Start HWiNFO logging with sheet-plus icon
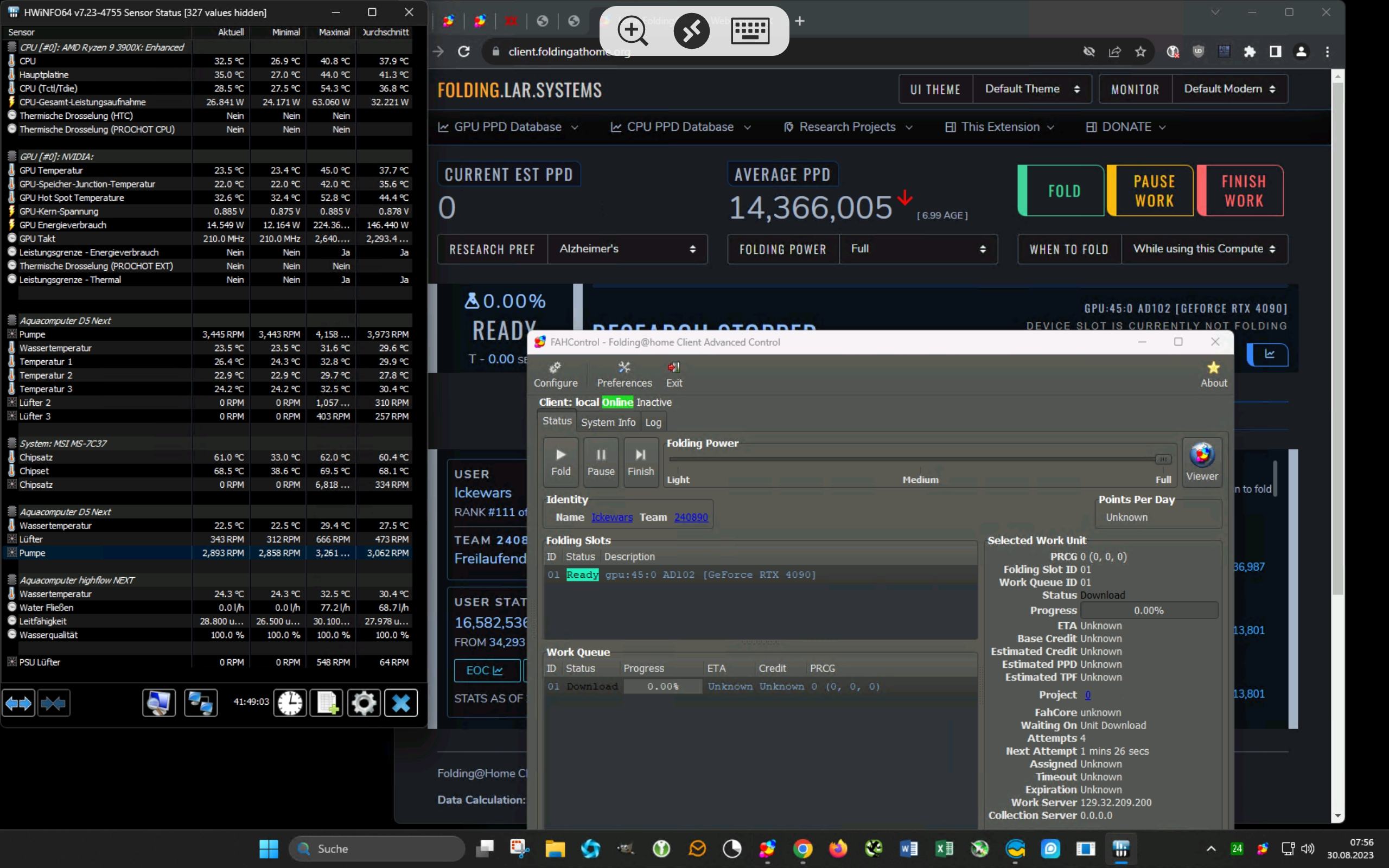 (x=327, y=703)
